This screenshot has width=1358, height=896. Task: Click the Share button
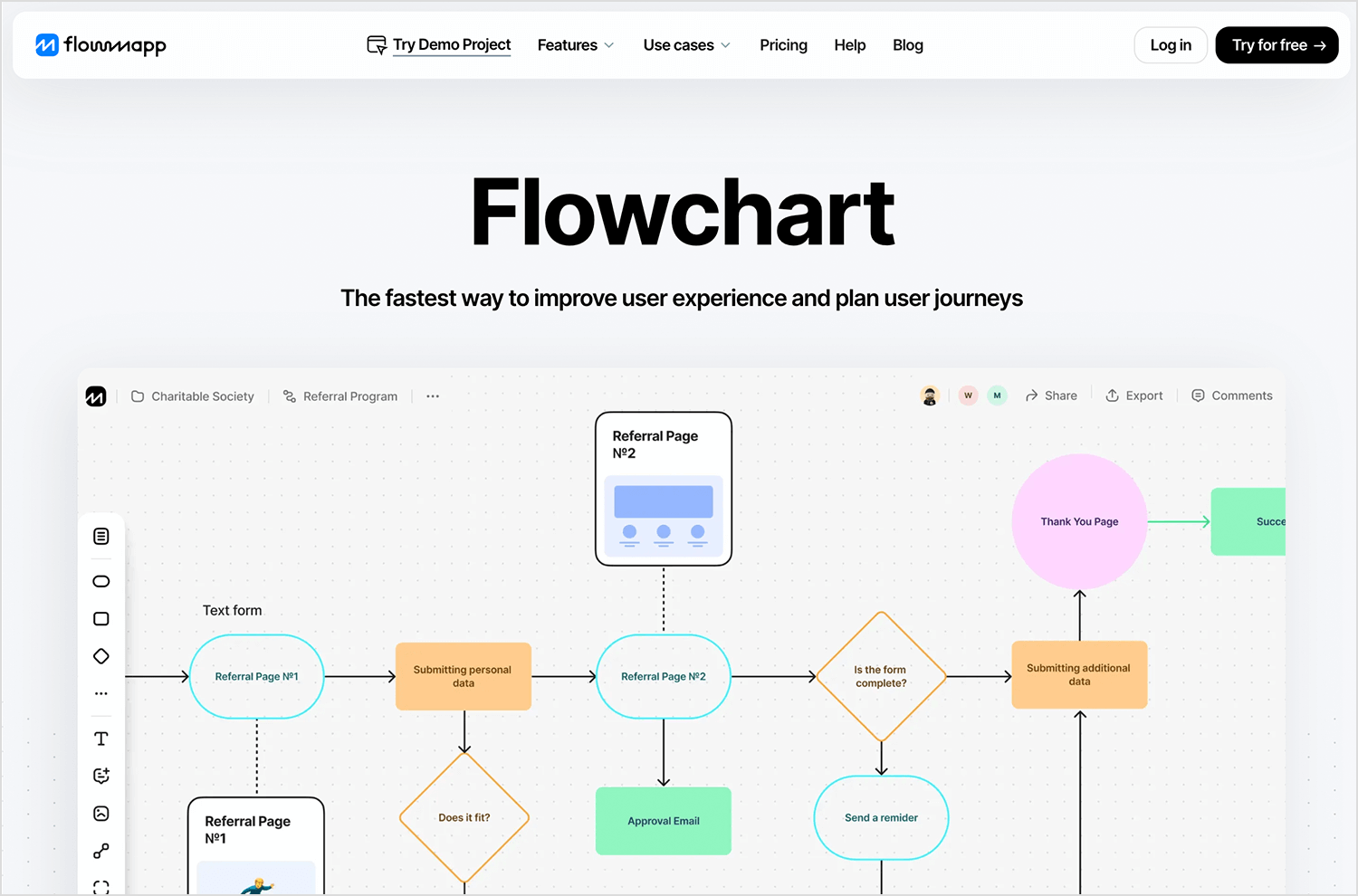click(1051, 396)
